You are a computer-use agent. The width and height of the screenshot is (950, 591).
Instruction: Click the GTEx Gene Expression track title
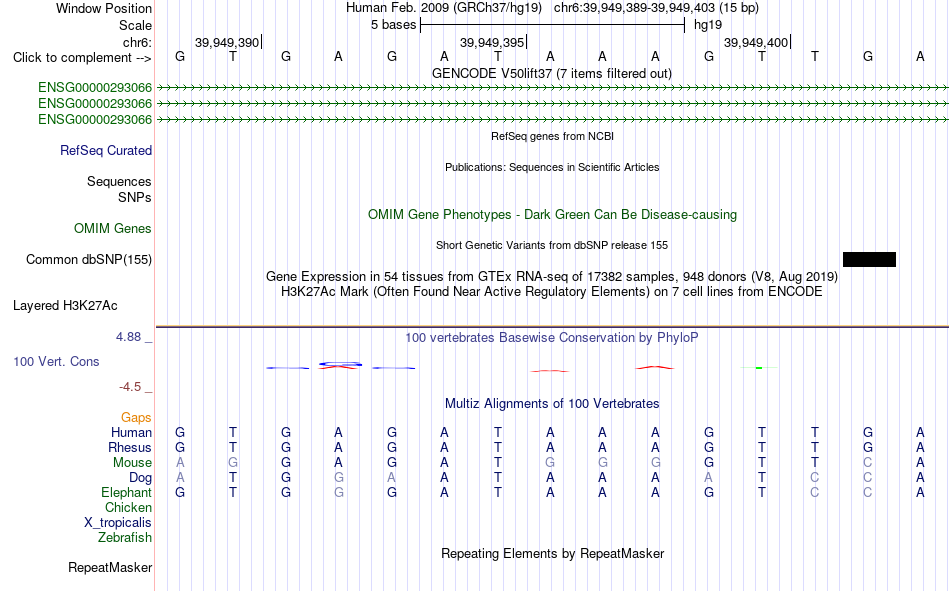(x=552, y=276)
